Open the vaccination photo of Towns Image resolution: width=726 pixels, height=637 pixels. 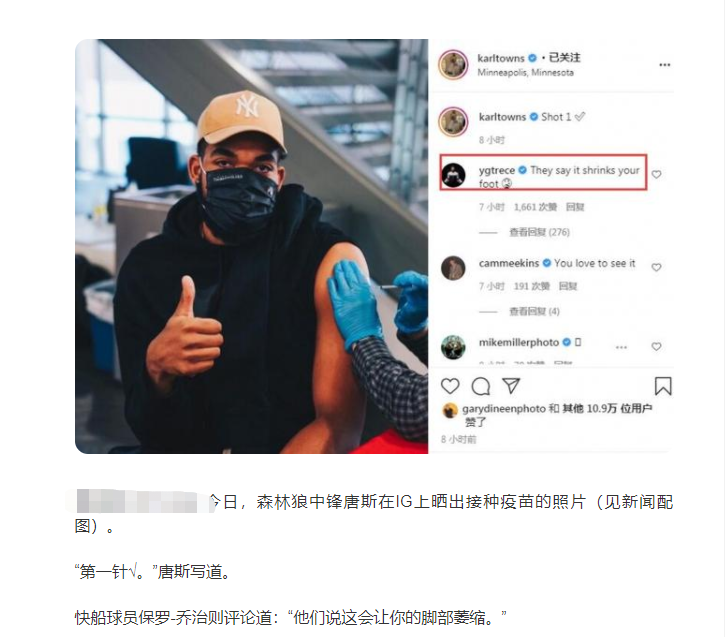[251, 246]
